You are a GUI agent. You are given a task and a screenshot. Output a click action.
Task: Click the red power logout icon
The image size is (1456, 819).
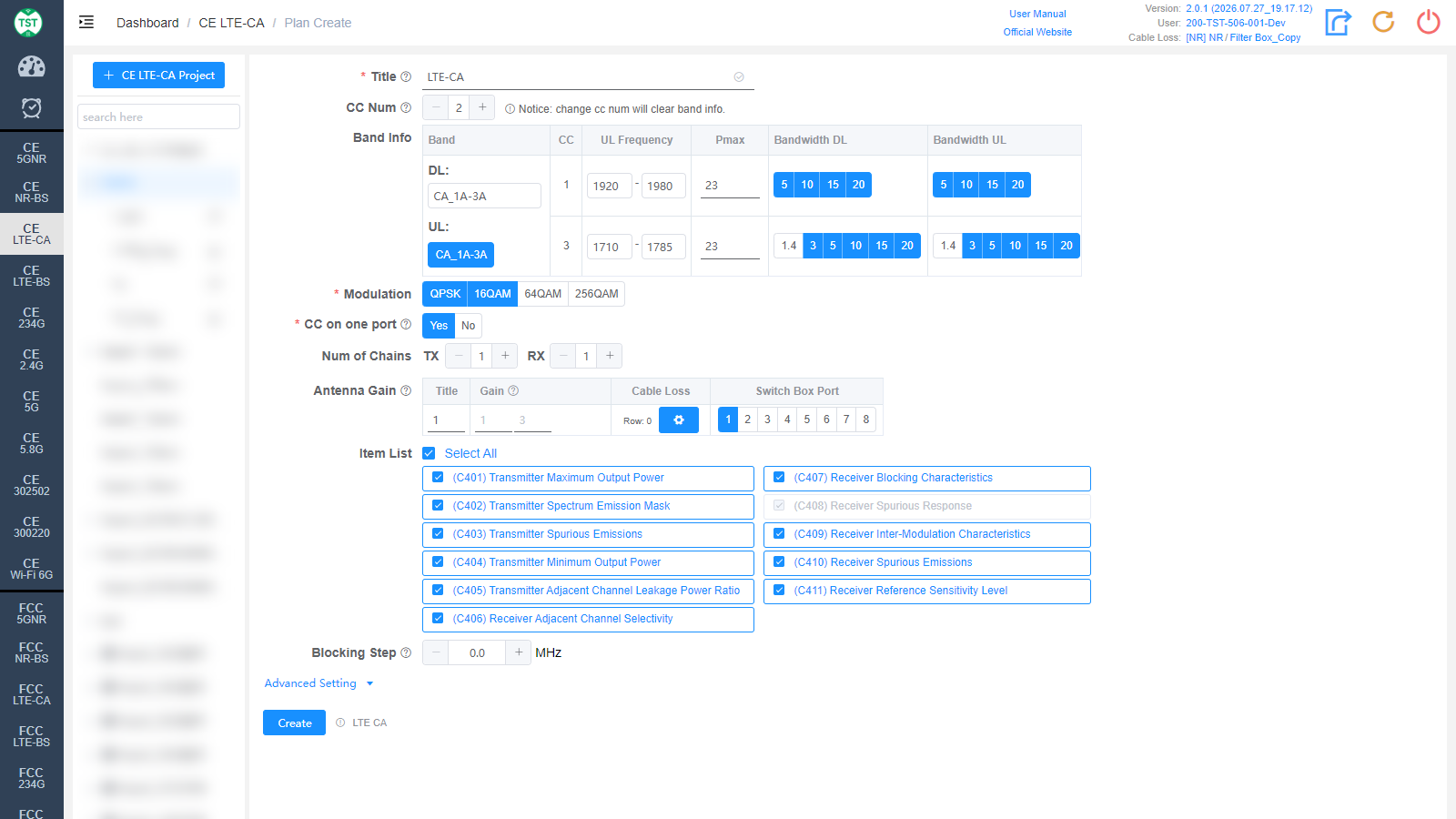point(1429,22)
